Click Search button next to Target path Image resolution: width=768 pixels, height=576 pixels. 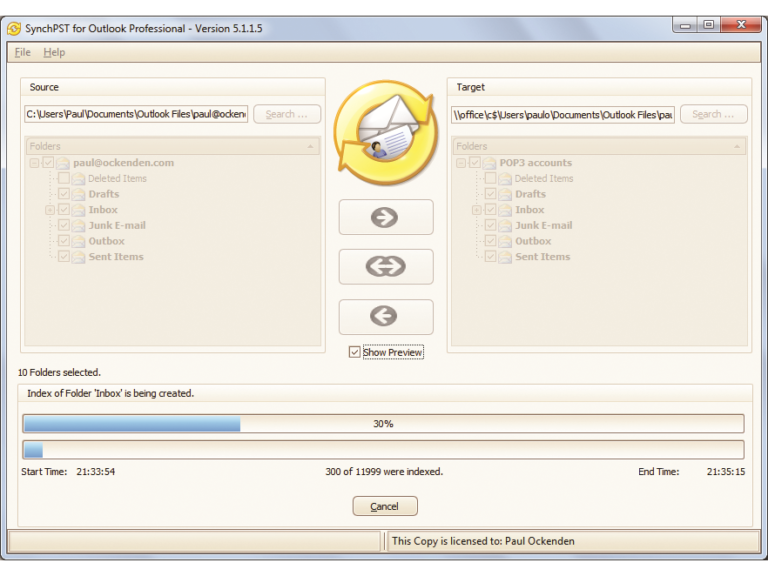(x=714, y=114)
